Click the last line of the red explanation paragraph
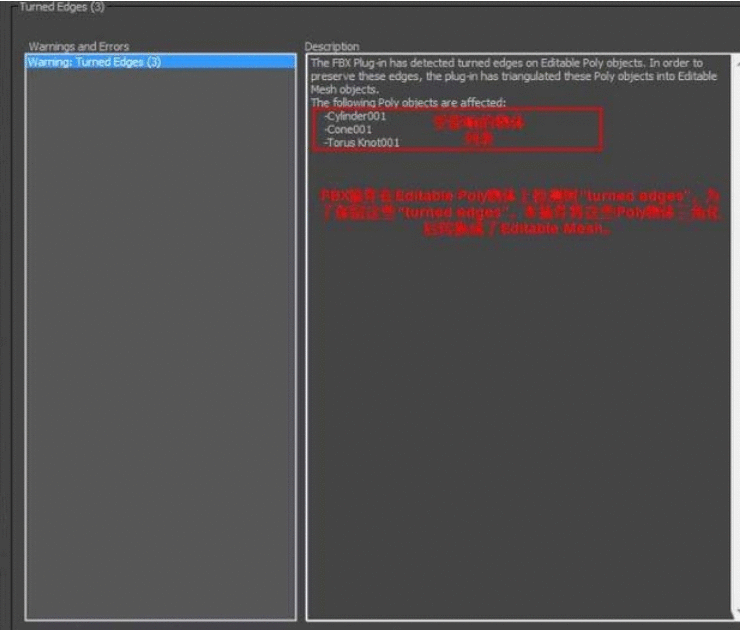This screenshot has width=740, height=630. 510,230
